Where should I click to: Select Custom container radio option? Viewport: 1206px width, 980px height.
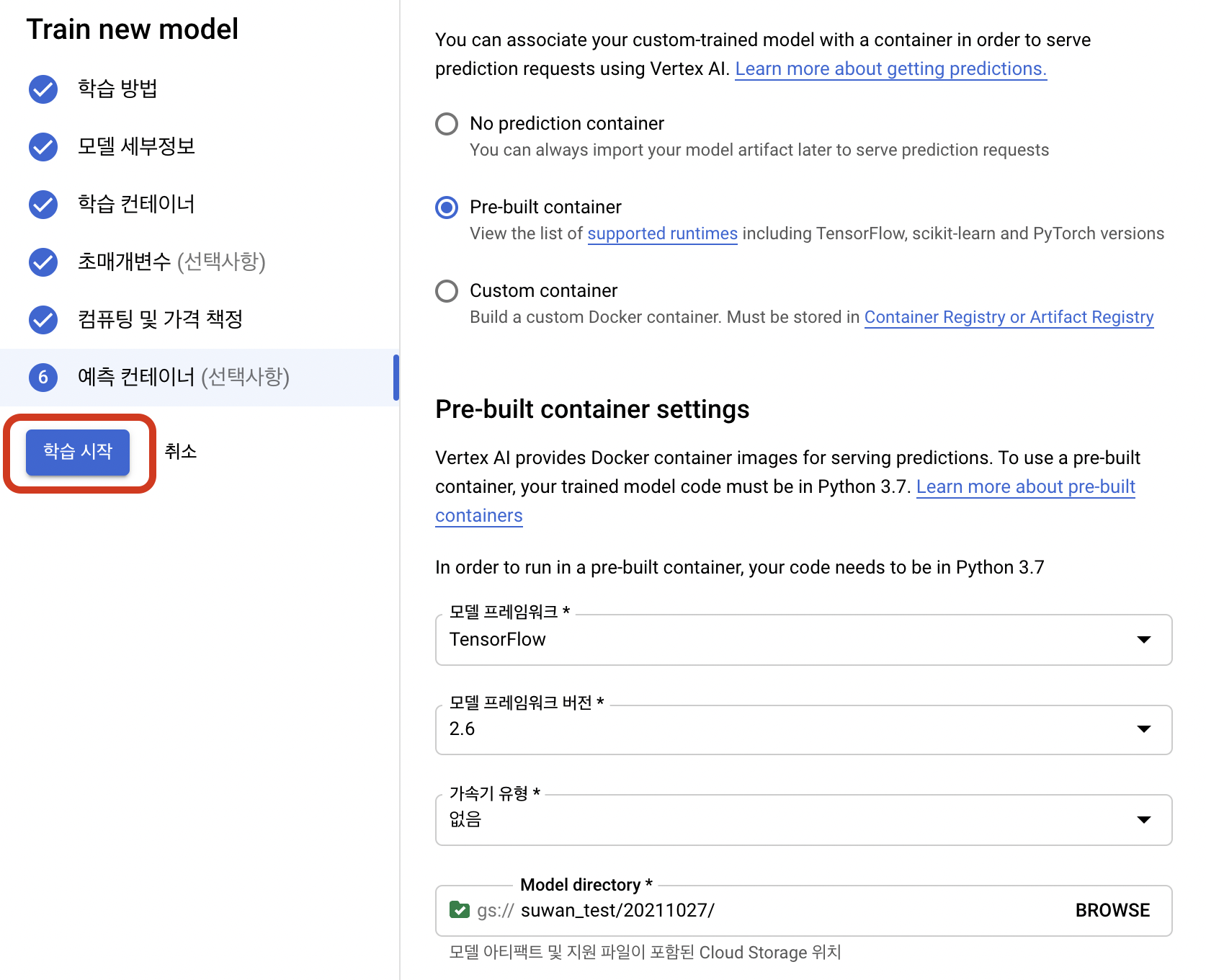[x=447, y=291]
